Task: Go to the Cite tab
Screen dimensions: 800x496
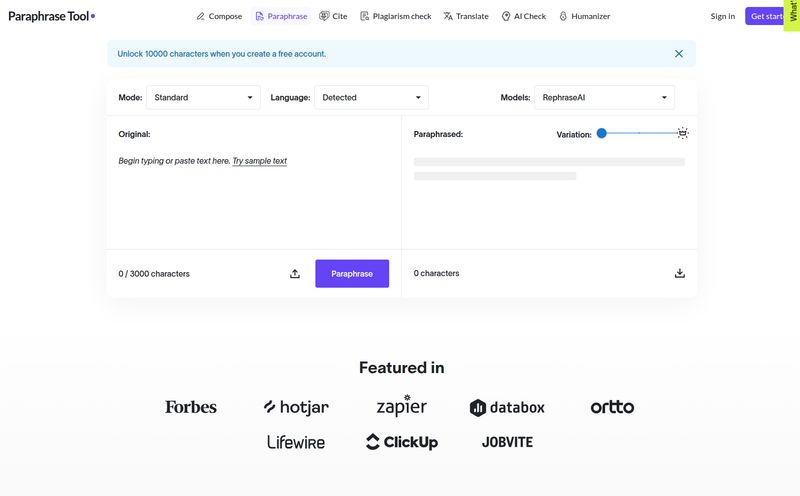Action: click(333, 16)
